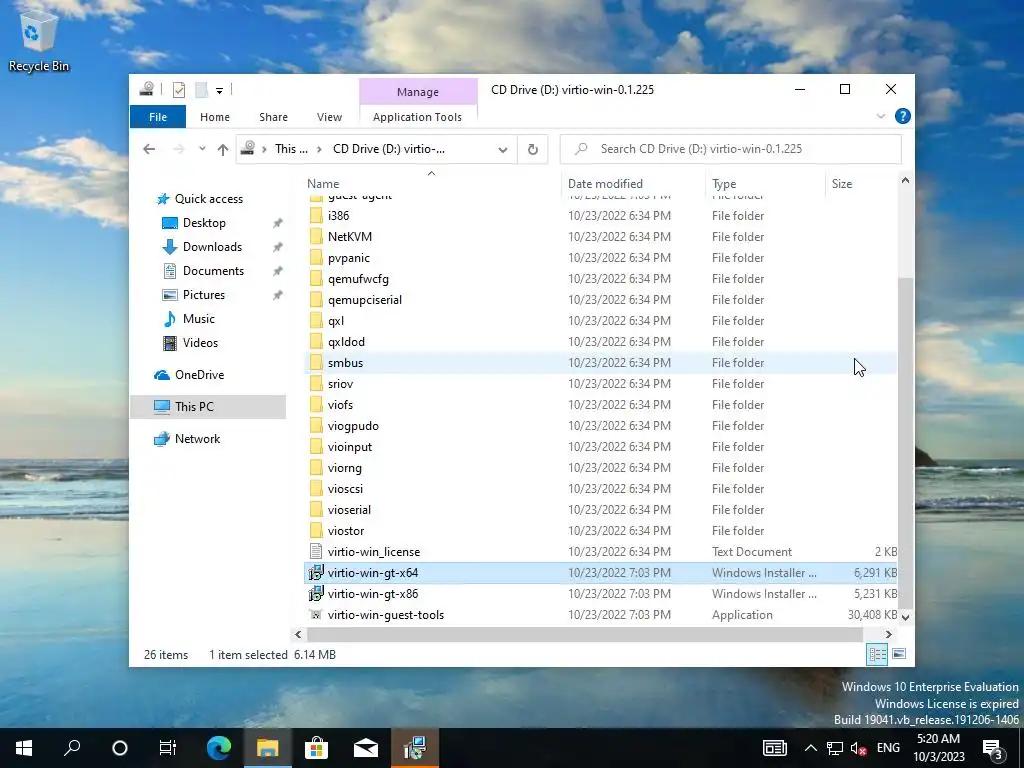Show hidden icons tray chevron

pyautogui.click(x=810, y=748)
